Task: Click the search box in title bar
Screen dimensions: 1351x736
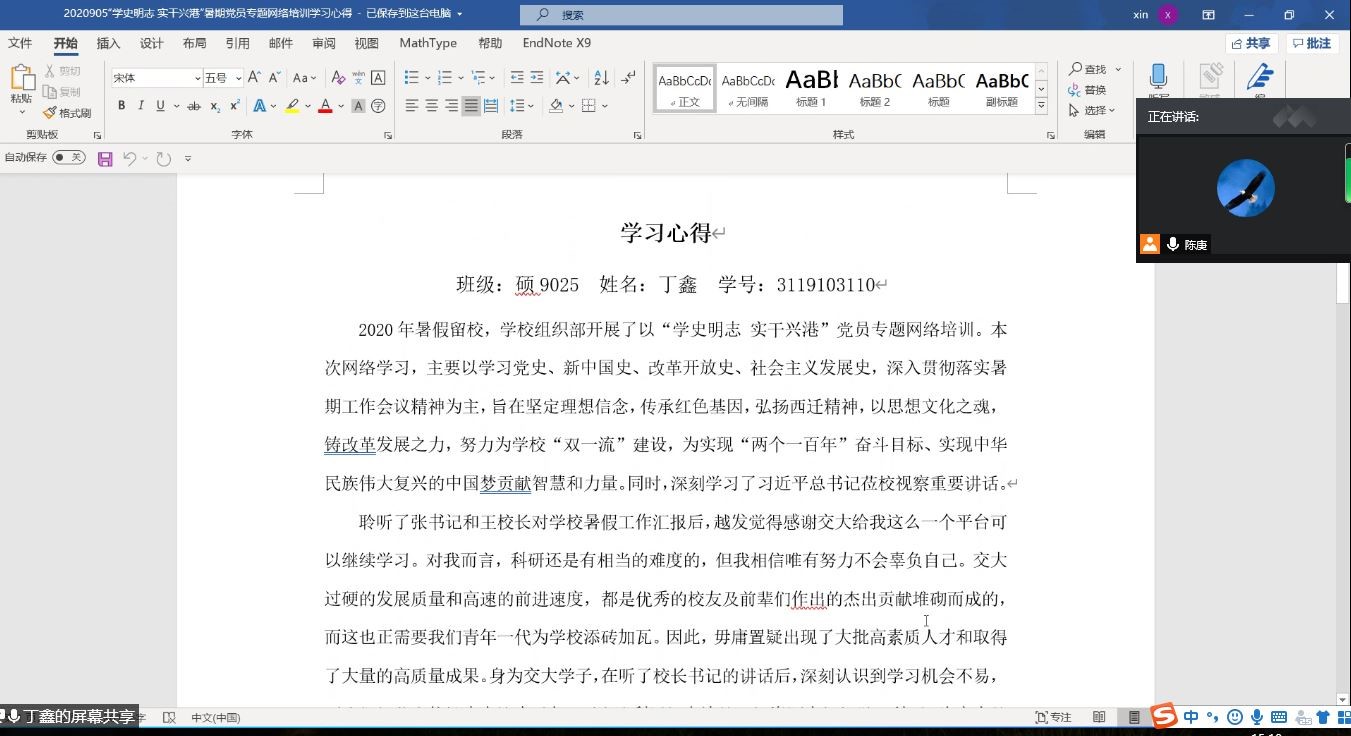Action: tap(681, 15)
